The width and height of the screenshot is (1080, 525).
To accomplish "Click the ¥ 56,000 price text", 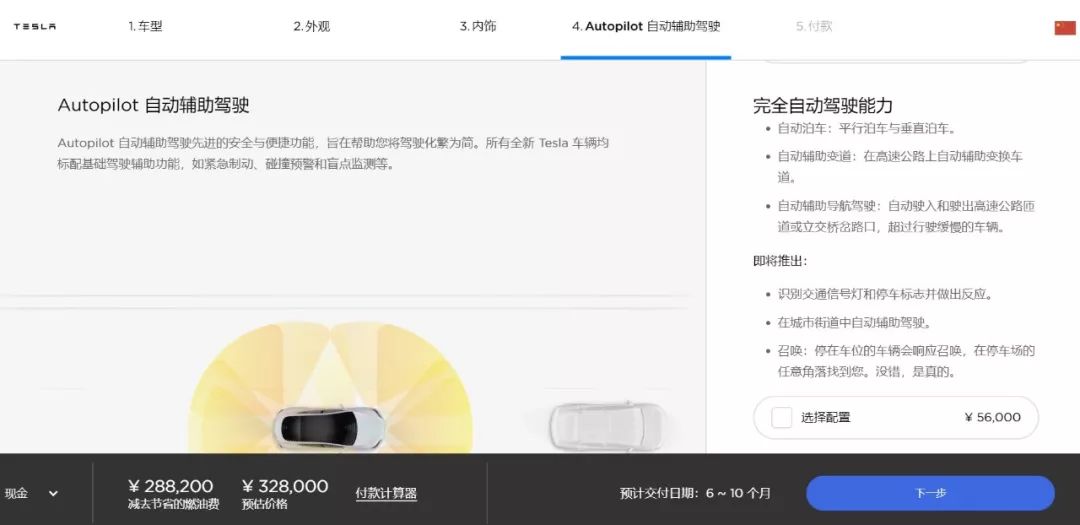I will click(993, 418).
